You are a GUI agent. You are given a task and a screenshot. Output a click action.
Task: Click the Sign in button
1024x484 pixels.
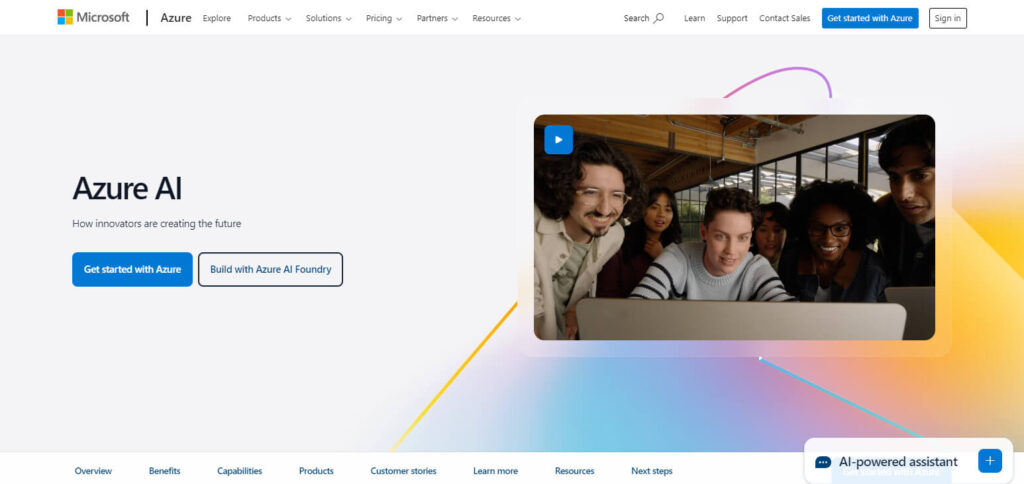(x=948, y=18)
